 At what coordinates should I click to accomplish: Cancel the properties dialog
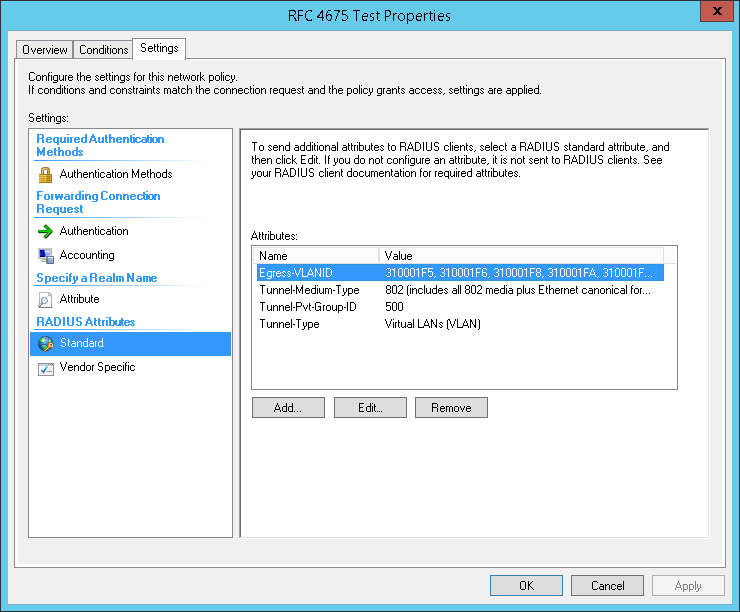click(x=607, y=586)
